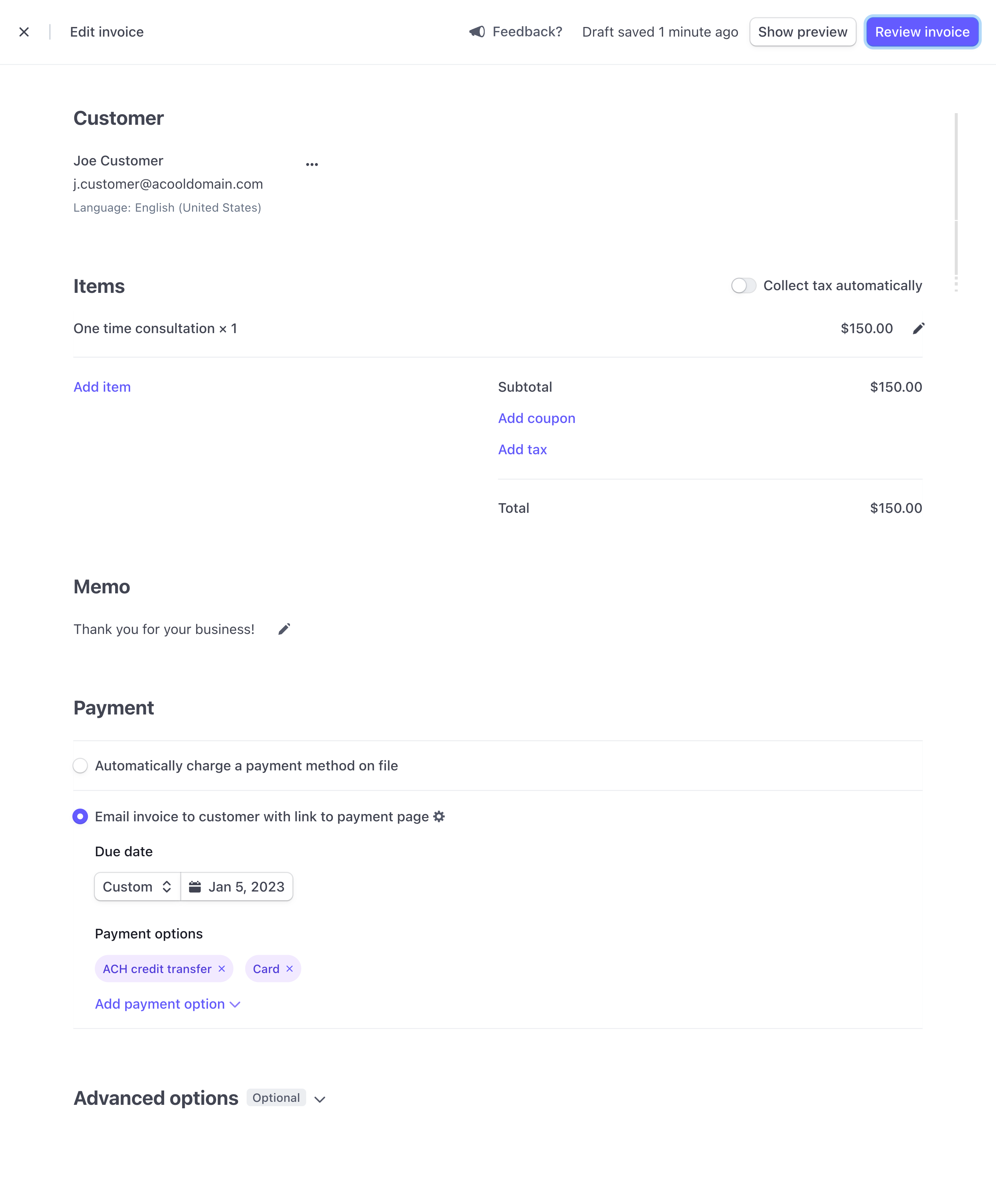The image size is (996, 1204).
Task: Click the Add item link
Action: pyautogui.click(x=102, y=387)
